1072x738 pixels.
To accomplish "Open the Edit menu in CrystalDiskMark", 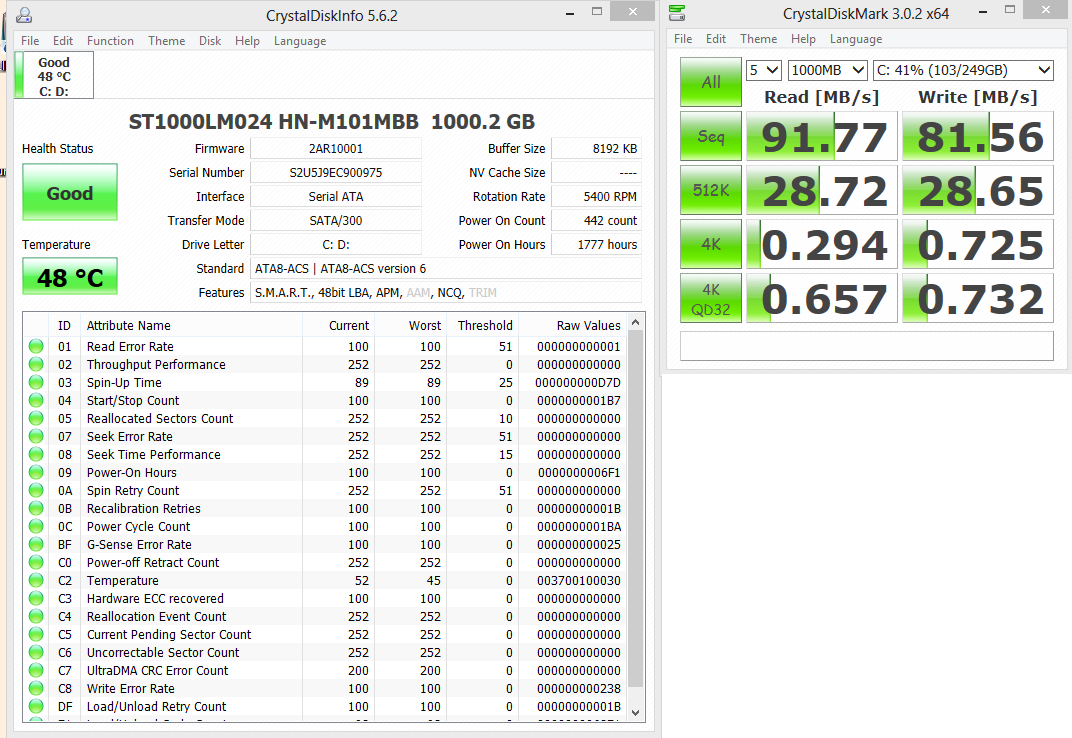I will click(x=716, y=39).
